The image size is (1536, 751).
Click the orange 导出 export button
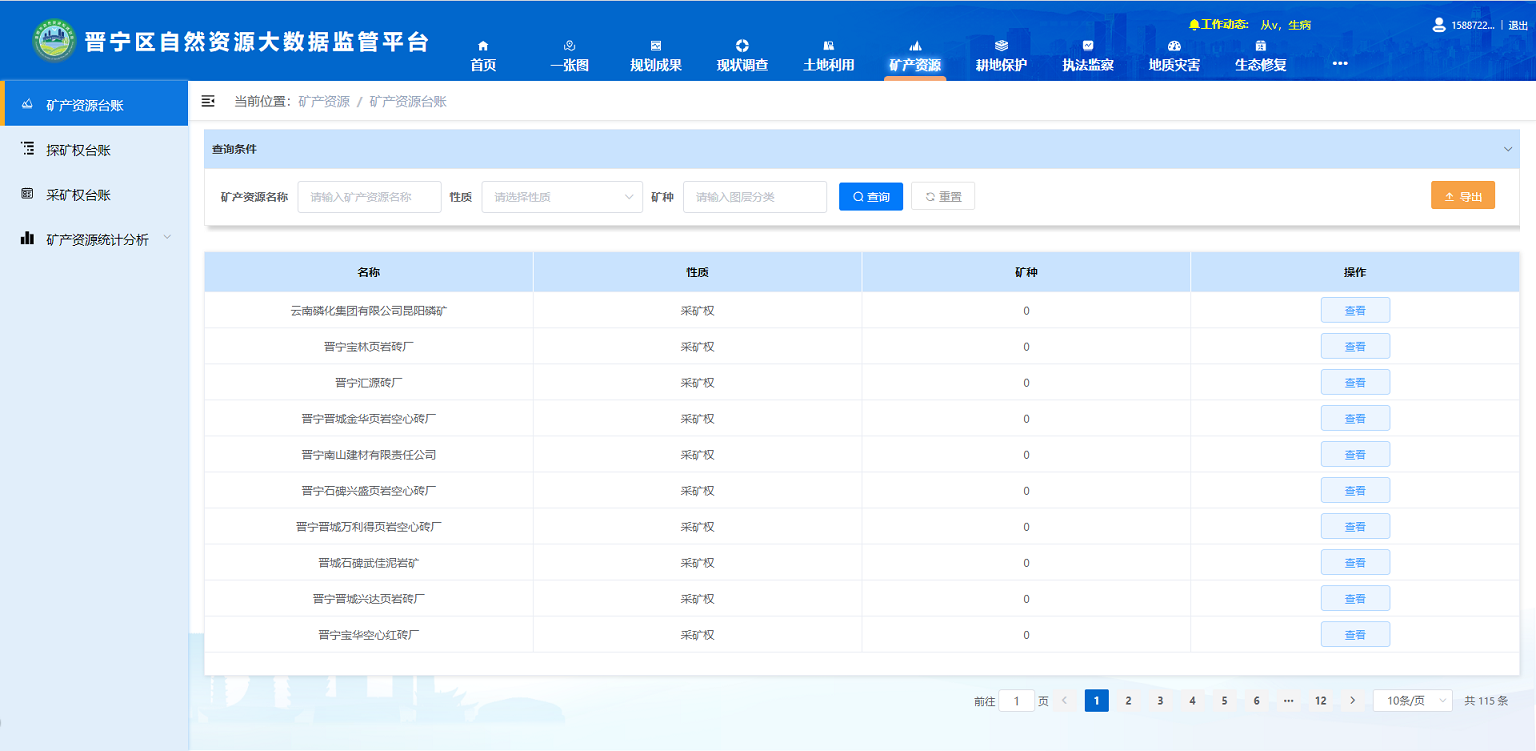point(1463,196)
